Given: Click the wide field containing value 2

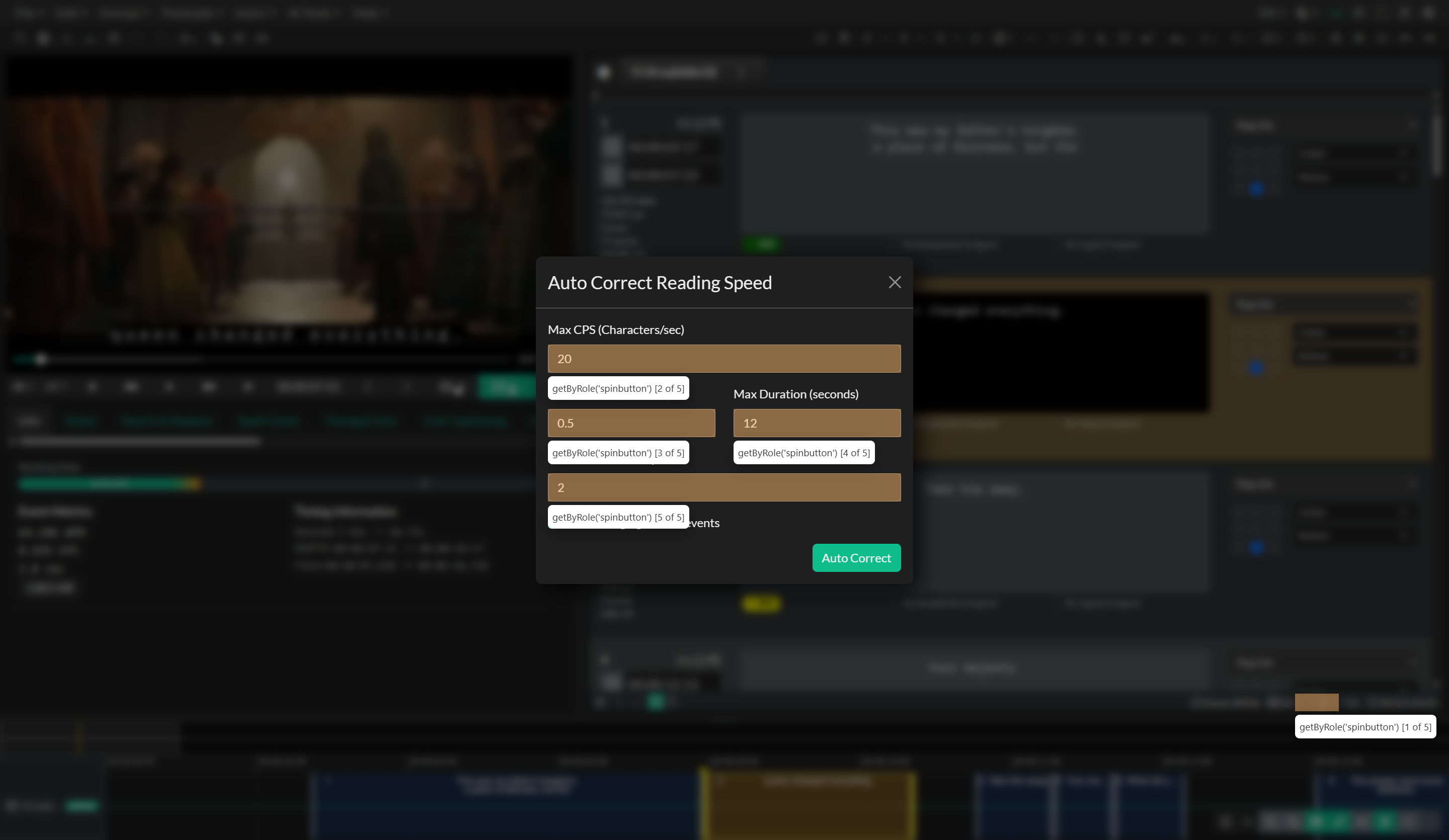Looking at the screenshot, I should point(724,487).
